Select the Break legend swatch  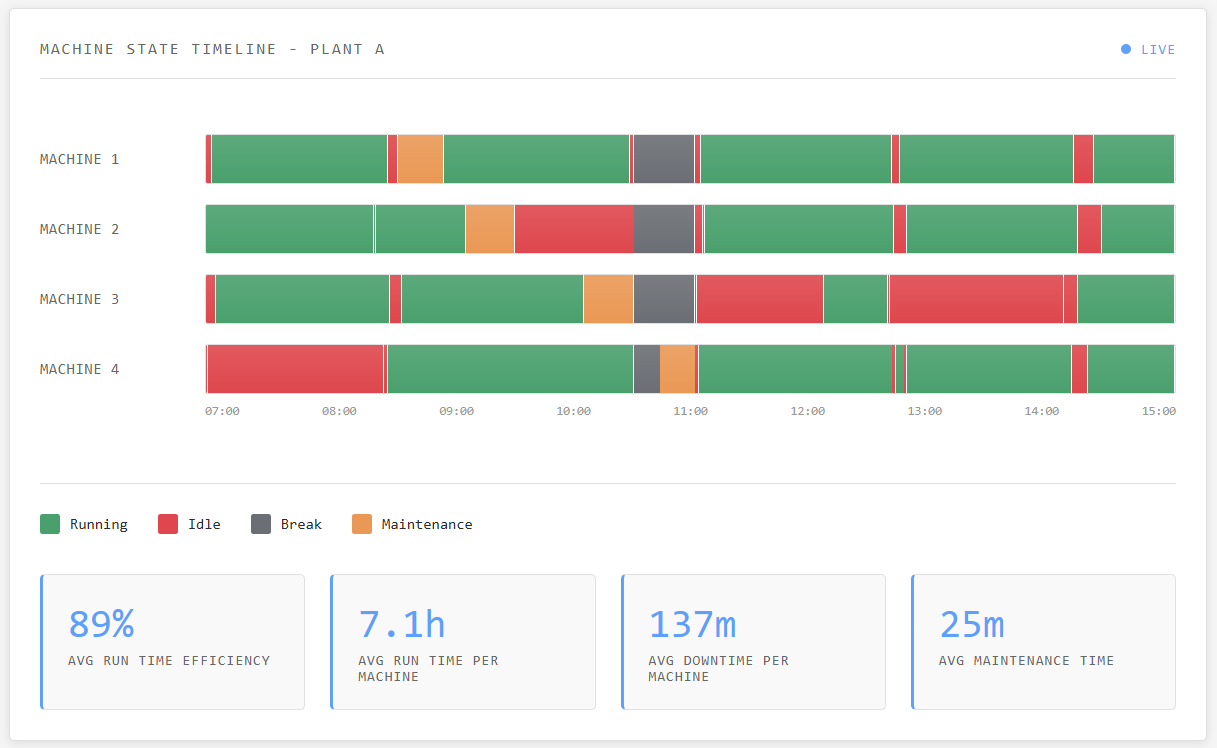(260, 523)
